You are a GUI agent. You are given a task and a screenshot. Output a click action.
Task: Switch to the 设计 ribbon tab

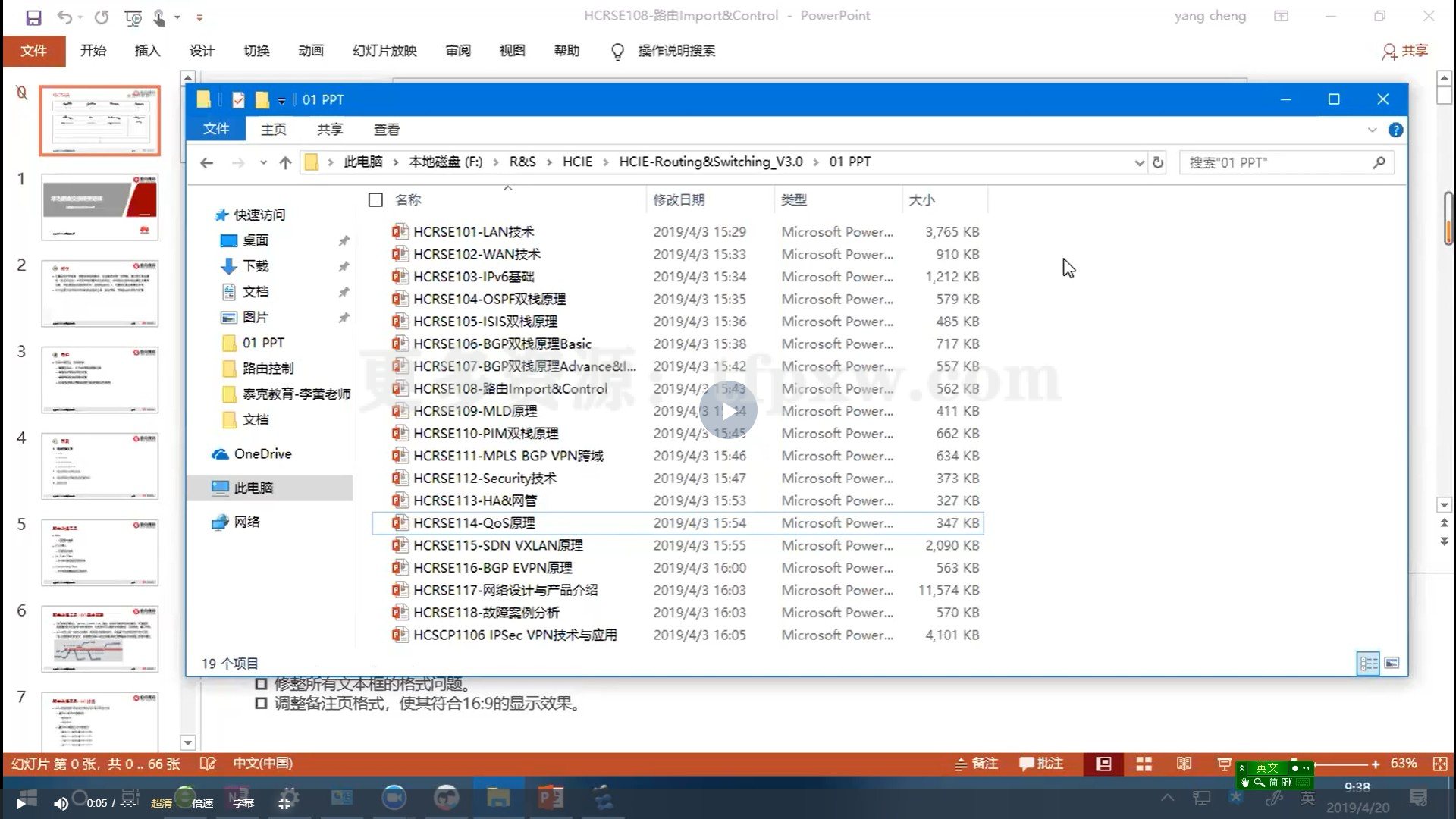202,51
